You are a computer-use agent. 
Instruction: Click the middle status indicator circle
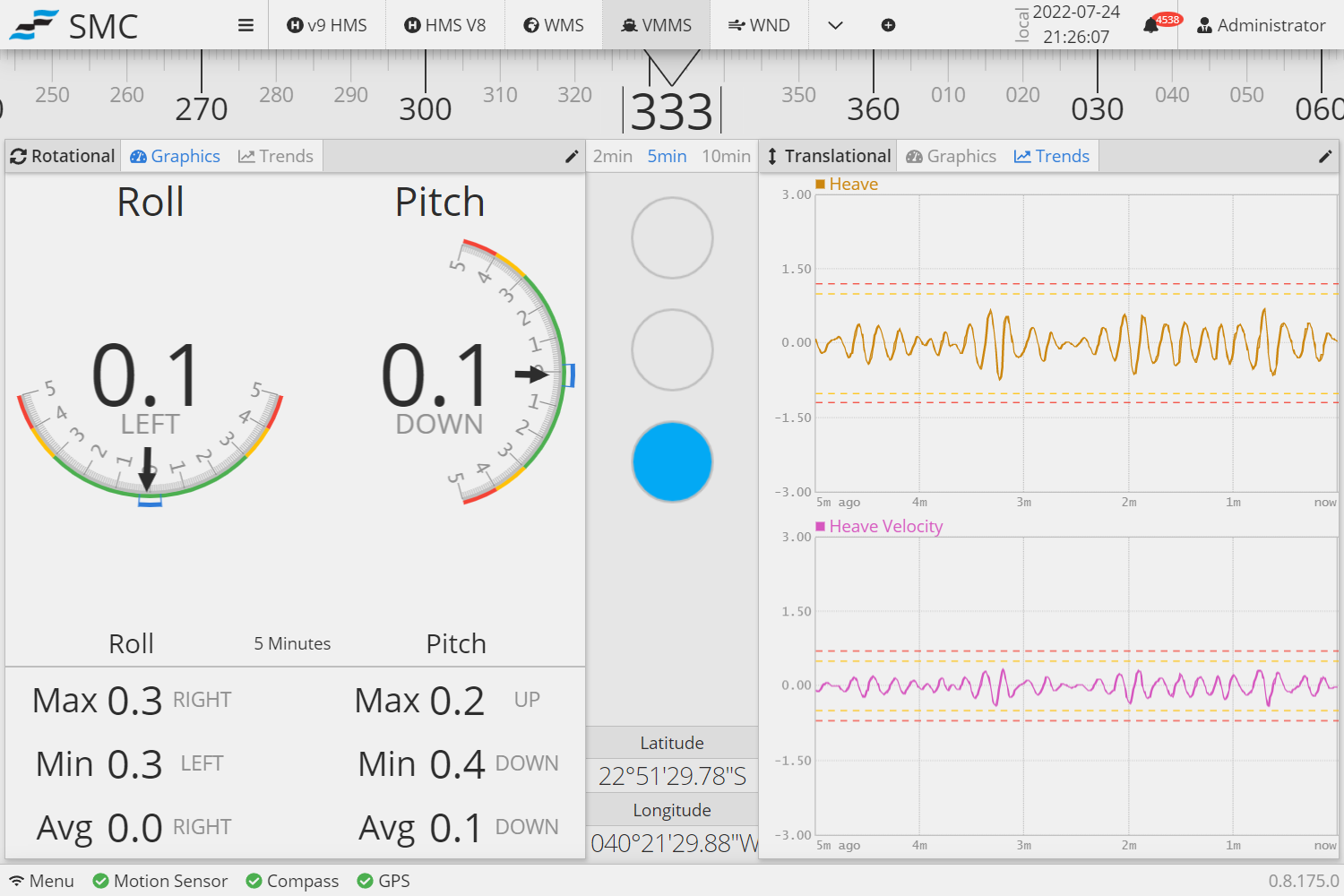672,350
